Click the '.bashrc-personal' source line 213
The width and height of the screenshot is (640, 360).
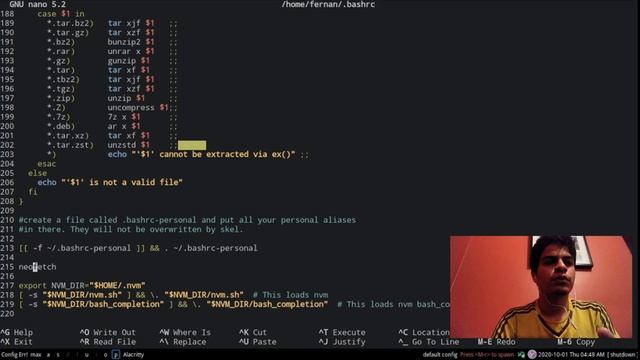tap(138, 248)
